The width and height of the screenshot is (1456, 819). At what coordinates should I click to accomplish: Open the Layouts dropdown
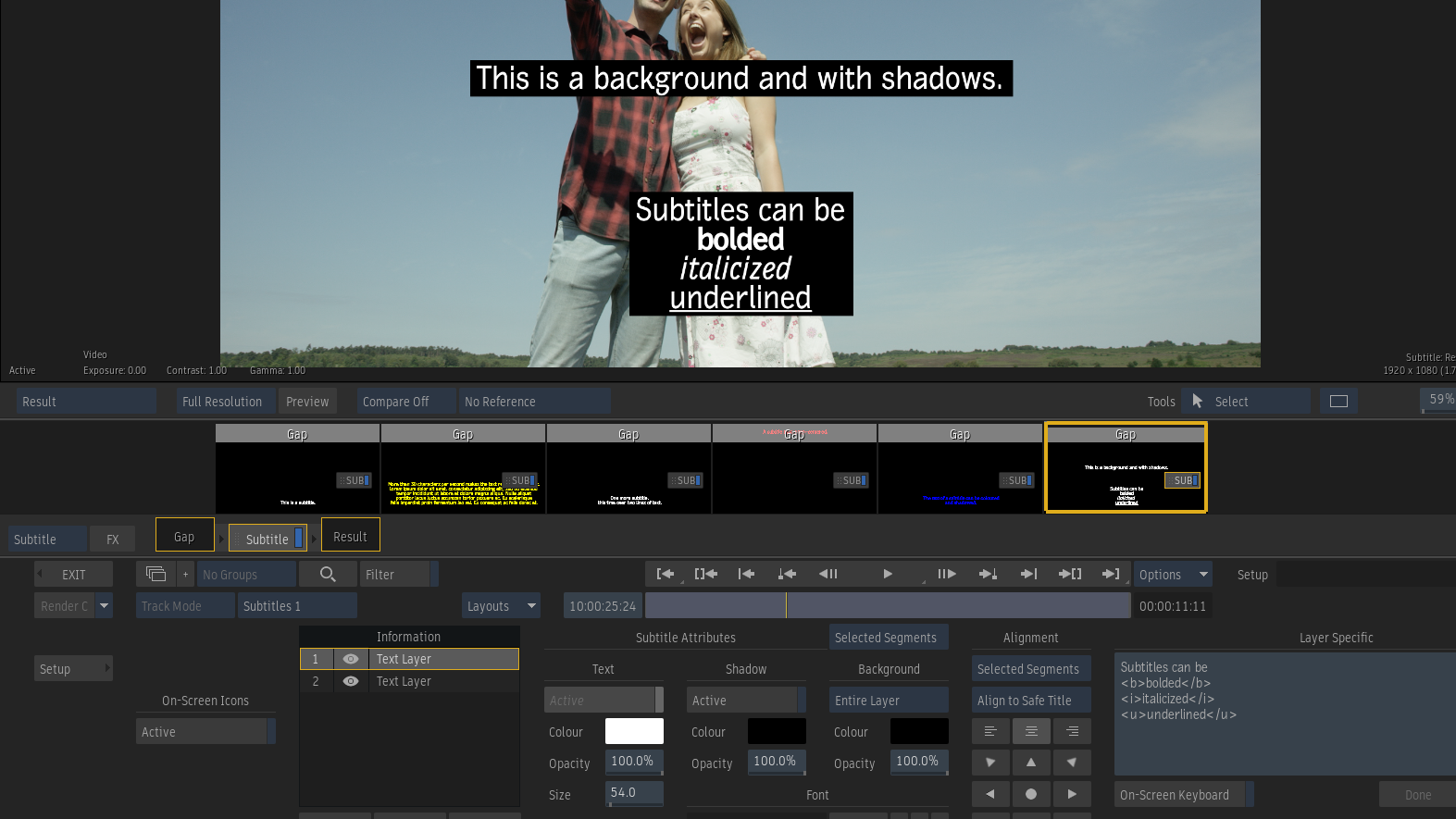tap(501, 605)
